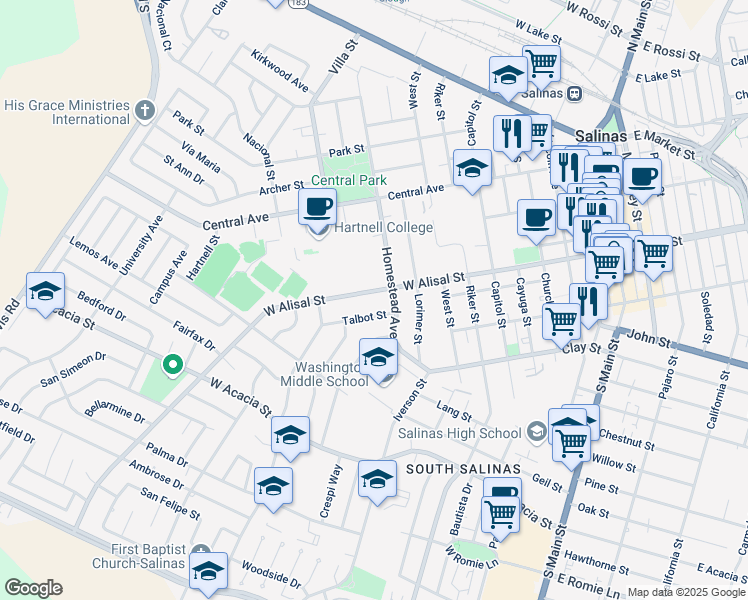The image size is (748, 600).
Task: Open the restaurant marker above John St
Action: [588, 302]
